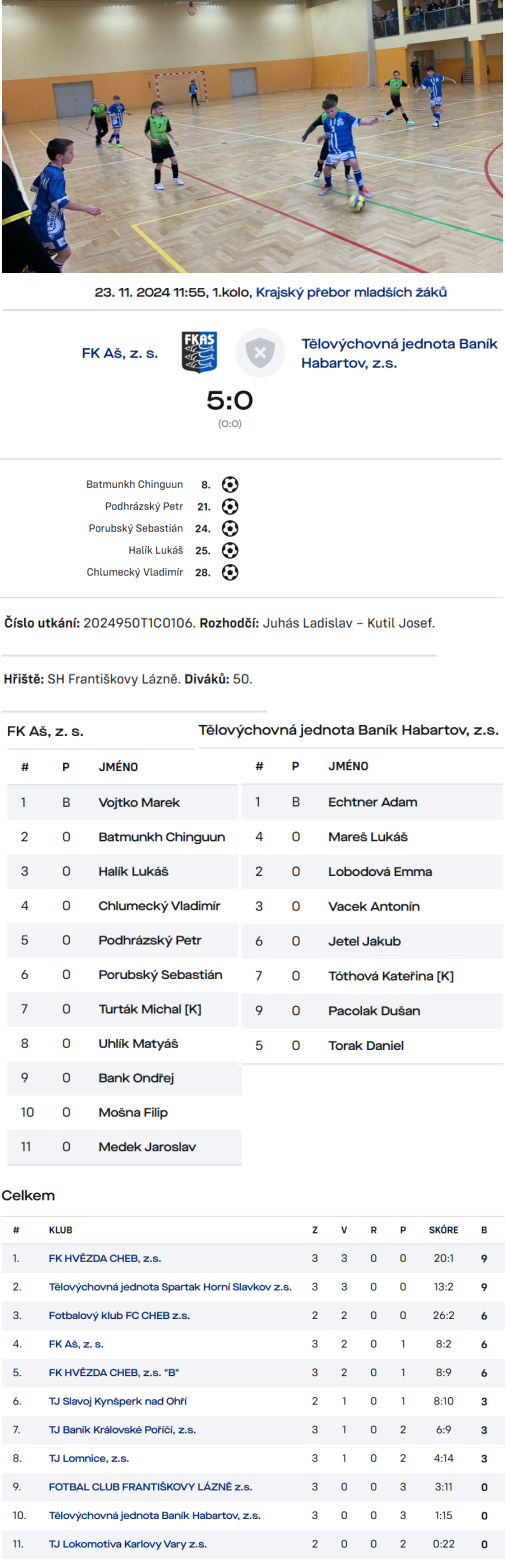
Task: Click the goal ball icon beside Chlumecký Vladimír
Action: click(230, 572)
